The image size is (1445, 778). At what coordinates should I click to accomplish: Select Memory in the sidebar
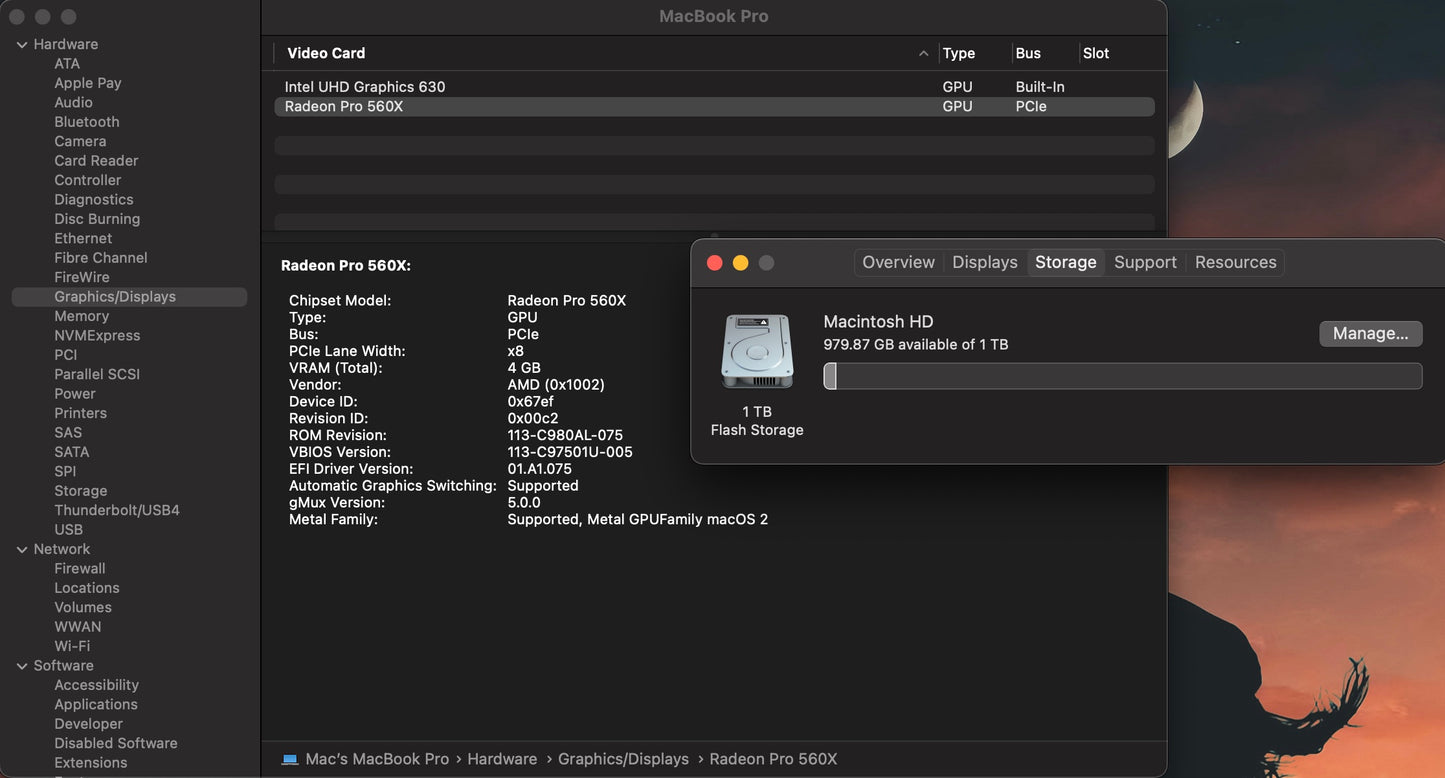tap(81, 316)
